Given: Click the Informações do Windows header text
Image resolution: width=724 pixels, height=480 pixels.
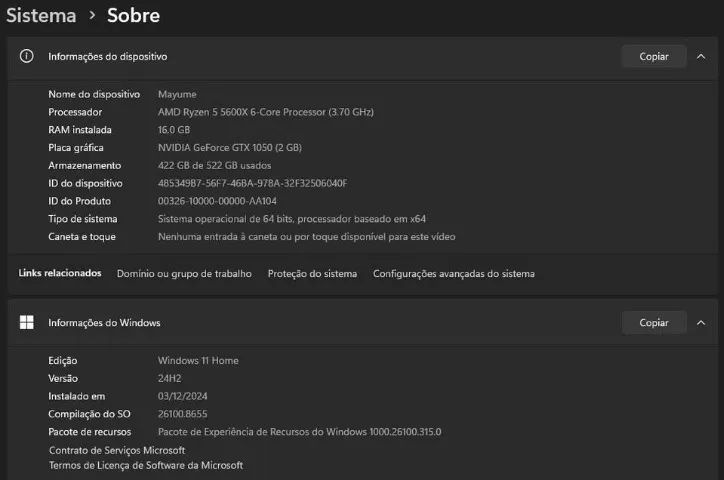Looking at the screenshot, I should coord(104,323).
